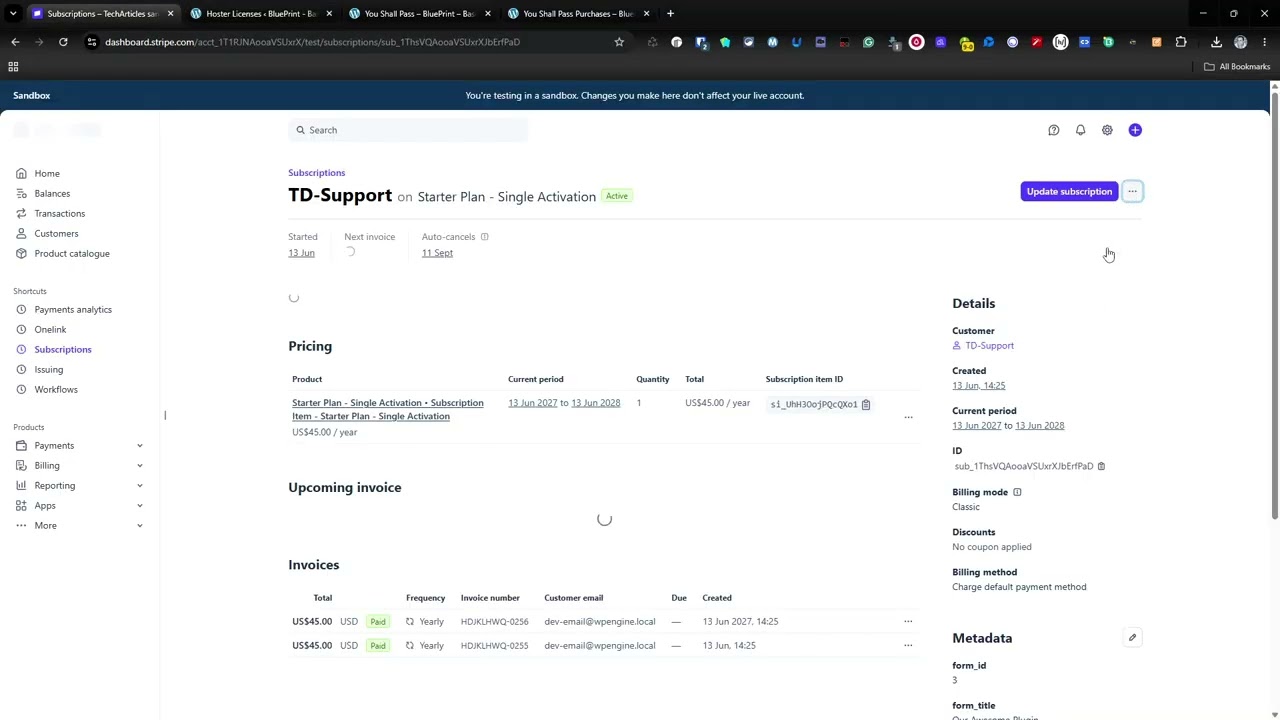Click the Update subscription button
This screenshot has height=720, width=1280.
1069,191
